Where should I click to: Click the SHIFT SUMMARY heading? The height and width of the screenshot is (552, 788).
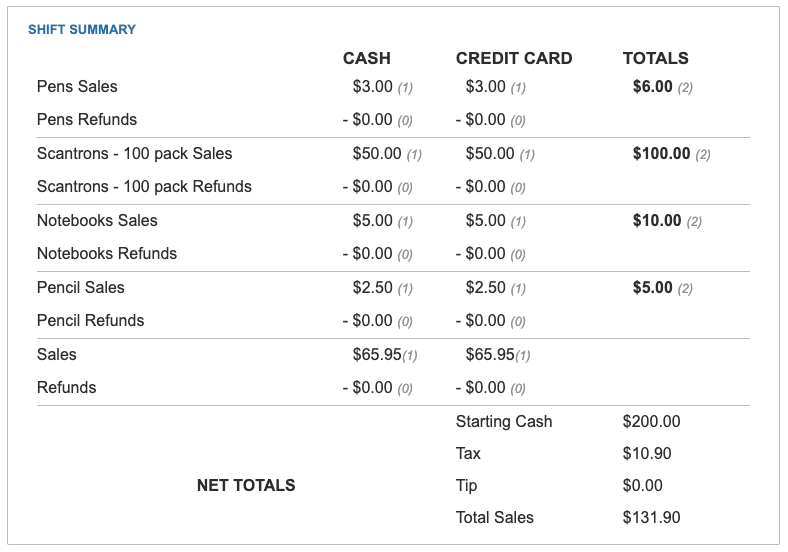[82, 30]
